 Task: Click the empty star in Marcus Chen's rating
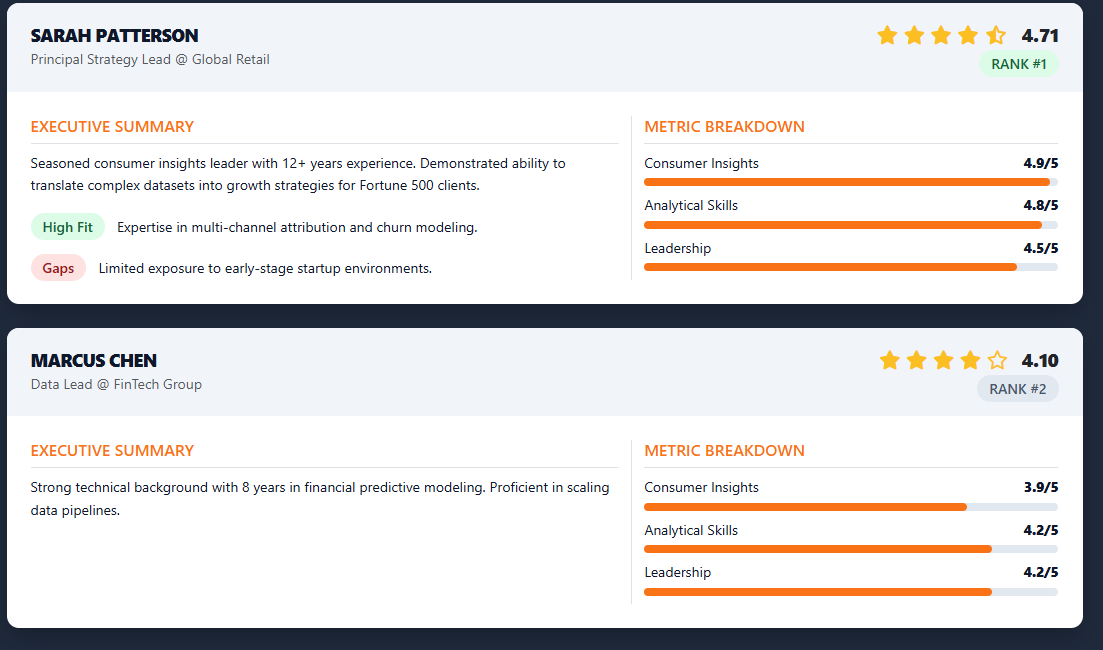click(997, 360)
